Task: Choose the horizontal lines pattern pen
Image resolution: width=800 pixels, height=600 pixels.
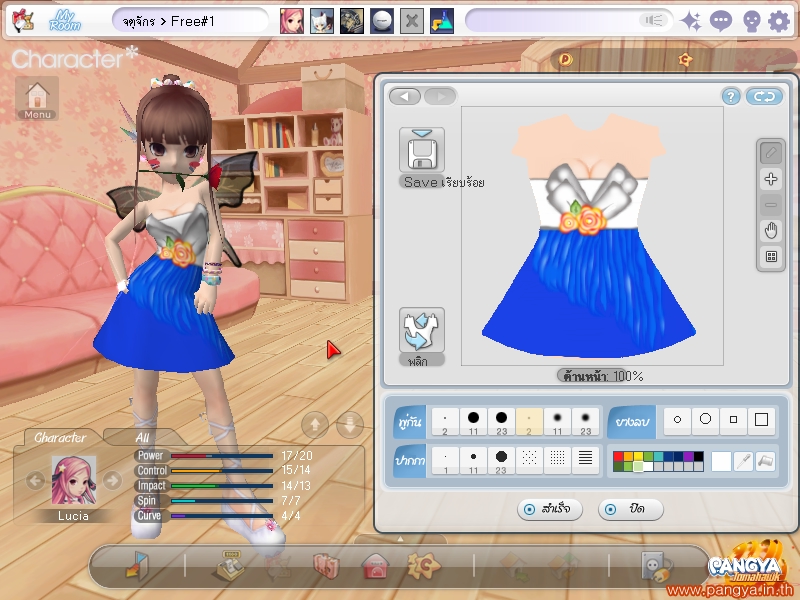Action: click(x=585, y=461)
